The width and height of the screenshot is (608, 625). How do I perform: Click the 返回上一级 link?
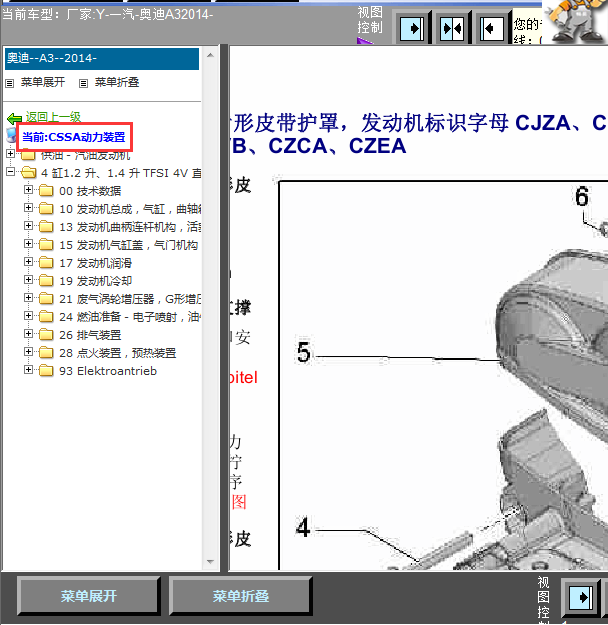53,117
